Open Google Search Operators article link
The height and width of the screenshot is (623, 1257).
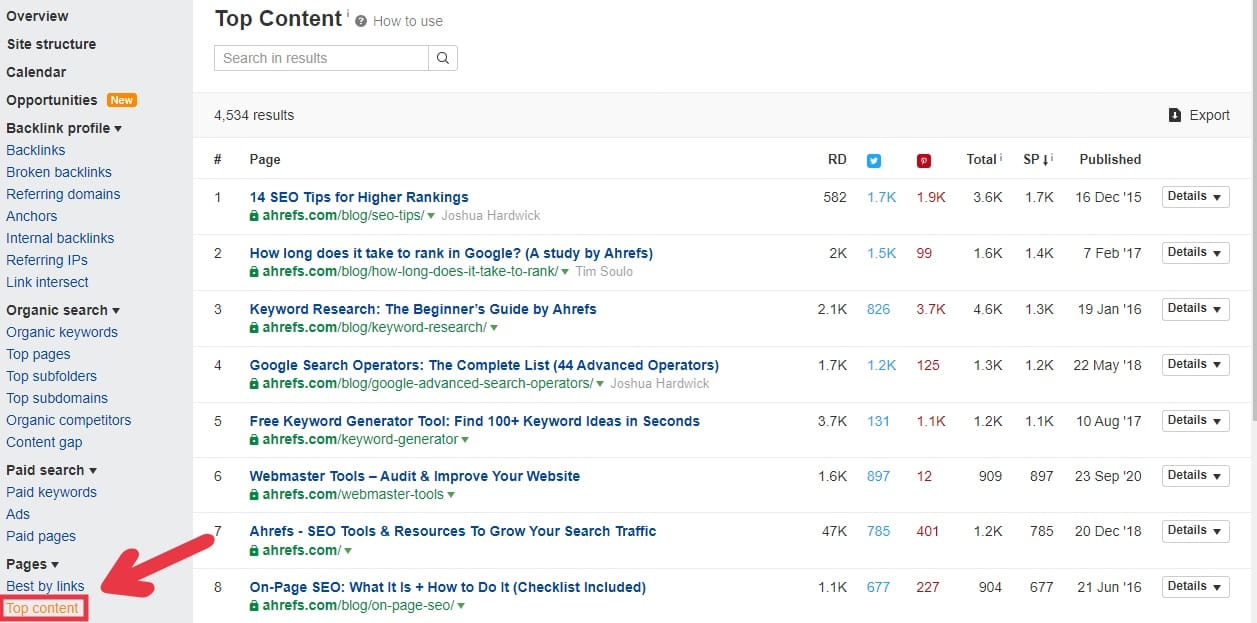click(484, 365)
